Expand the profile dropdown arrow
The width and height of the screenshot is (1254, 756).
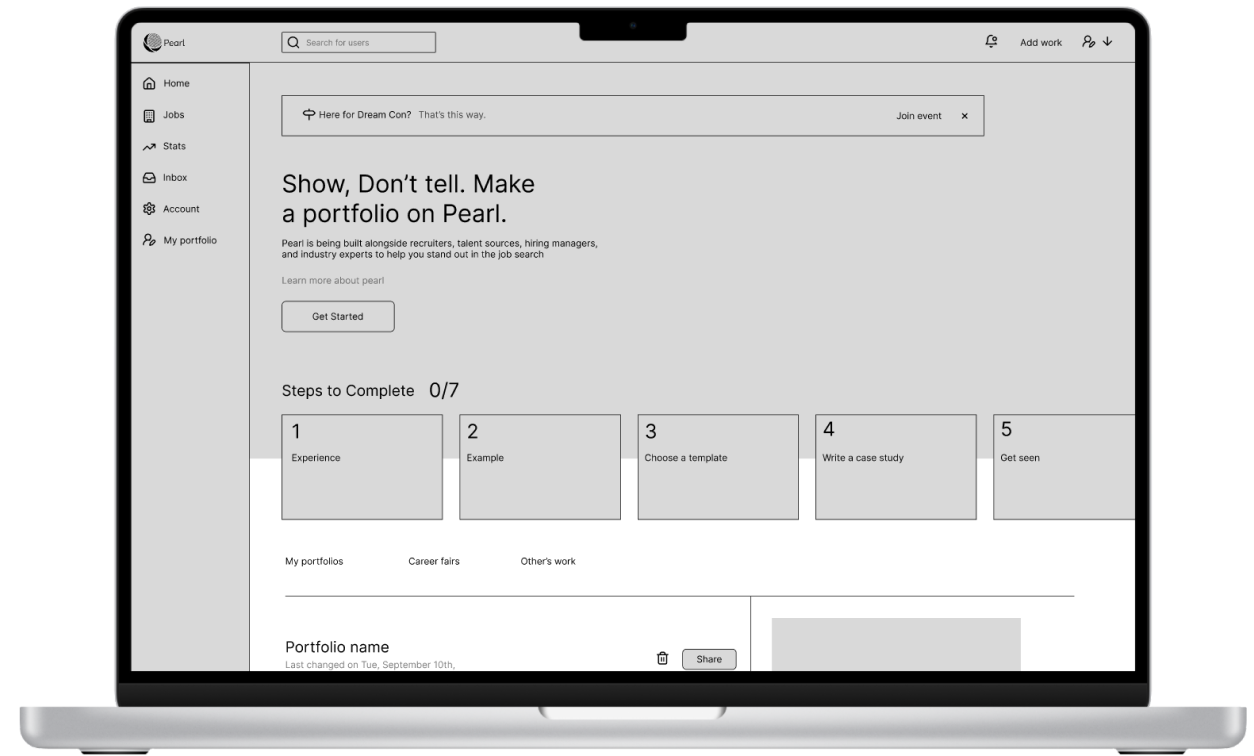point(1108,42)
